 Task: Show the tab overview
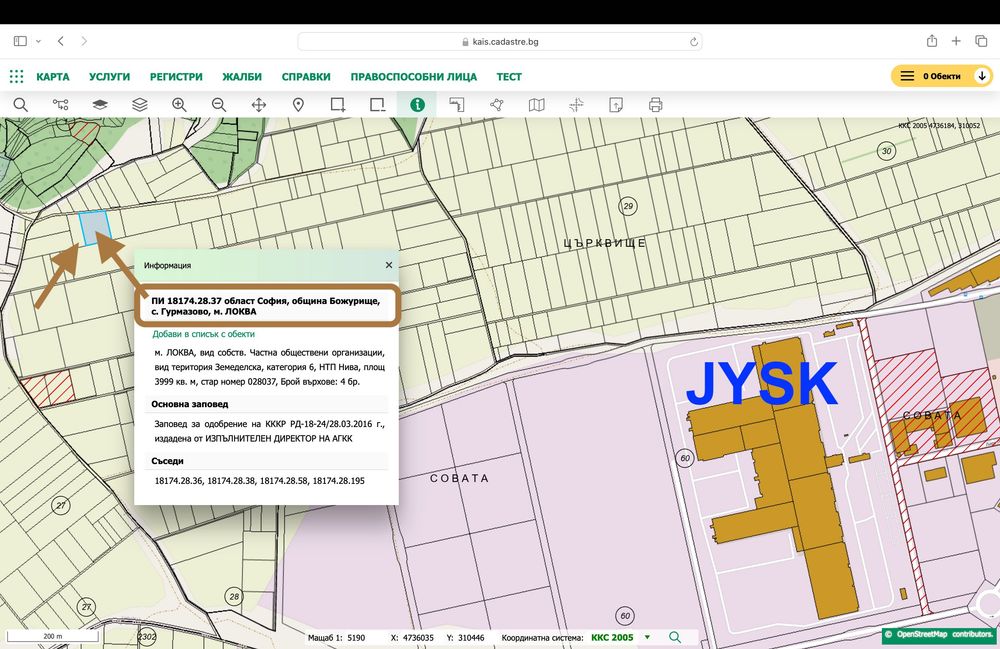[x=981, y=41]
